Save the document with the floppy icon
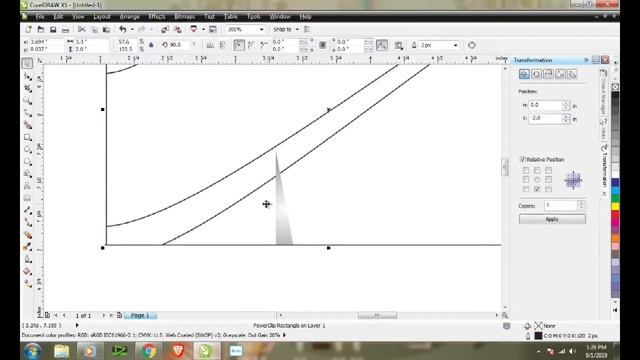The height and width of the screenshot is (360, 640). (x=53, y=29)
